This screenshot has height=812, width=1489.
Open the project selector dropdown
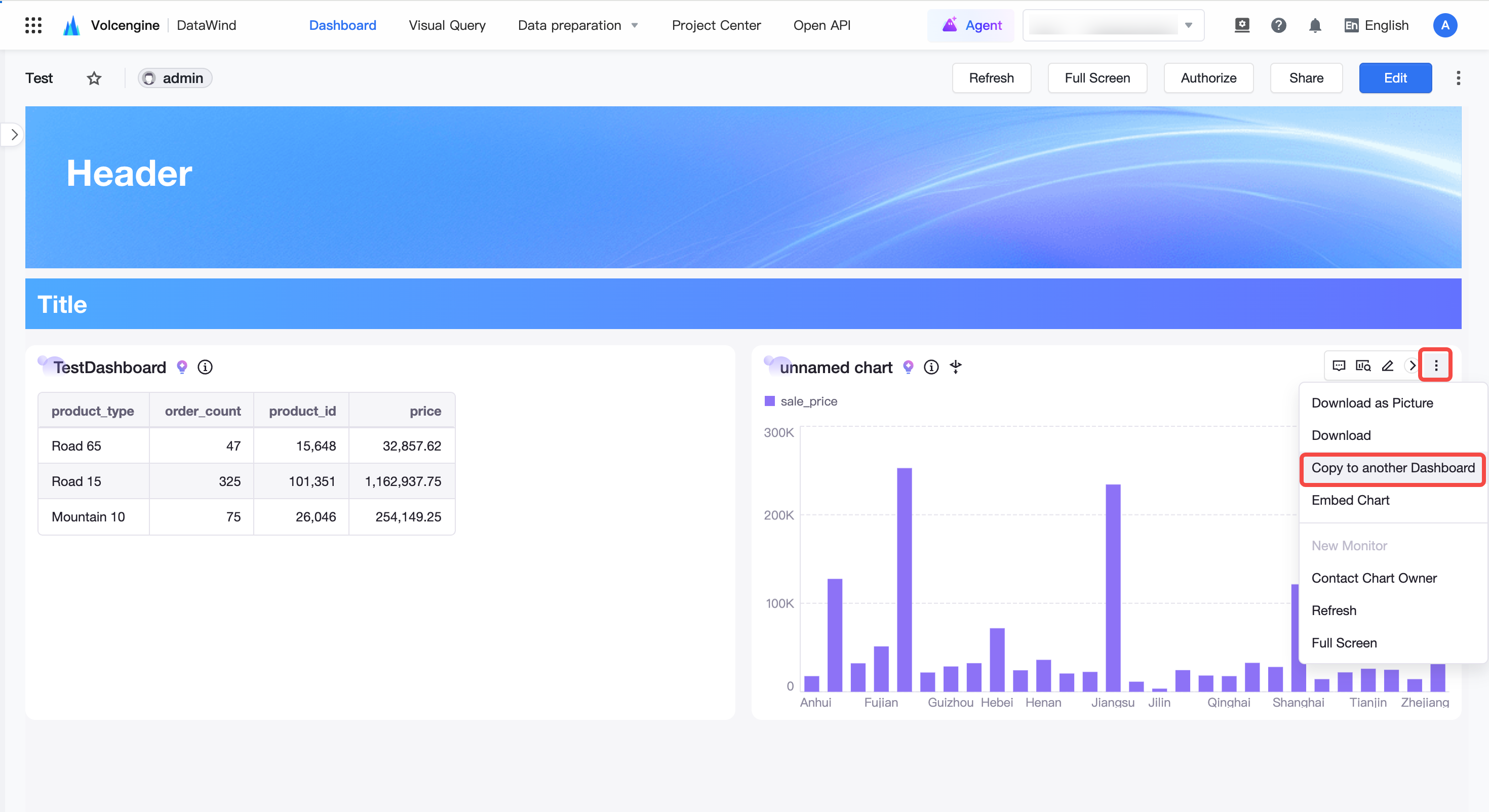point(1113,25)
